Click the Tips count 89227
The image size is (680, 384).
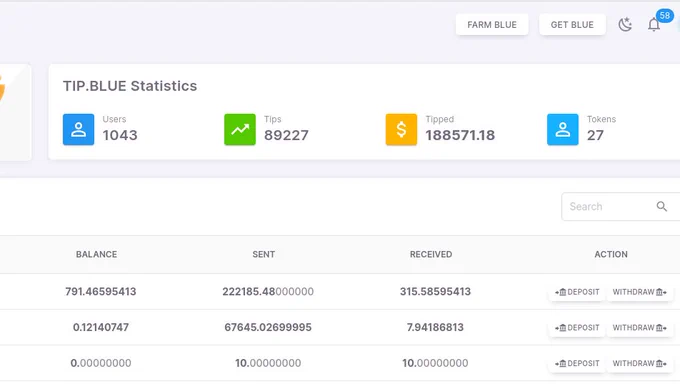tap(286, 135)
